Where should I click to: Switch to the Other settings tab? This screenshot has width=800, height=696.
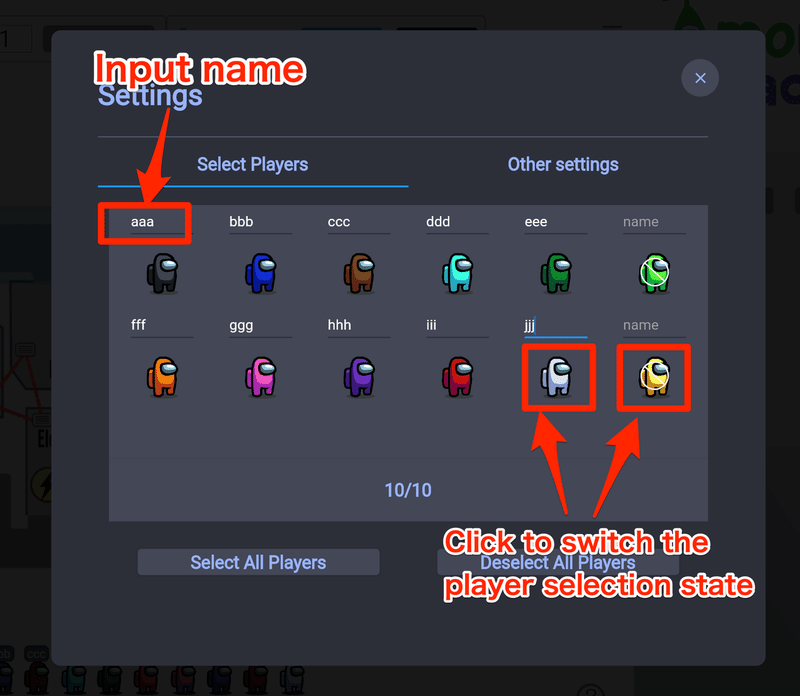tap(563, 165)
